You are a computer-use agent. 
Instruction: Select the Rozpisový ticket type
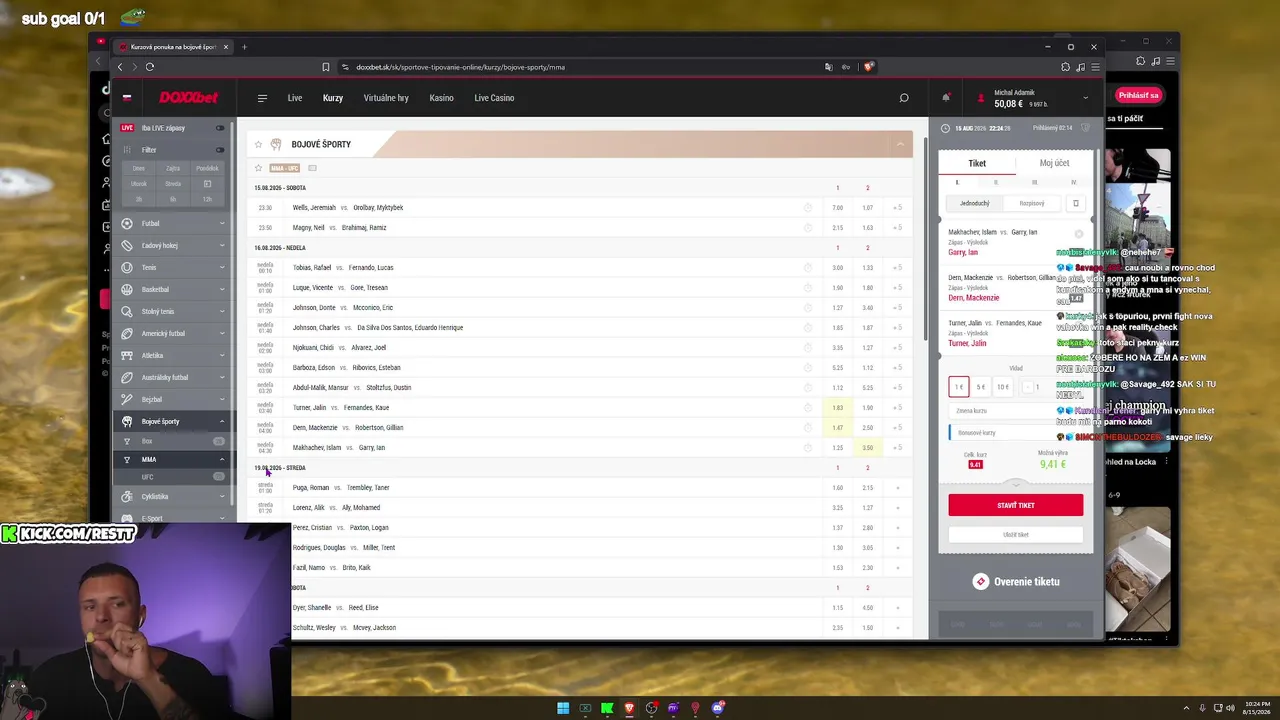tap(1032, 203)
